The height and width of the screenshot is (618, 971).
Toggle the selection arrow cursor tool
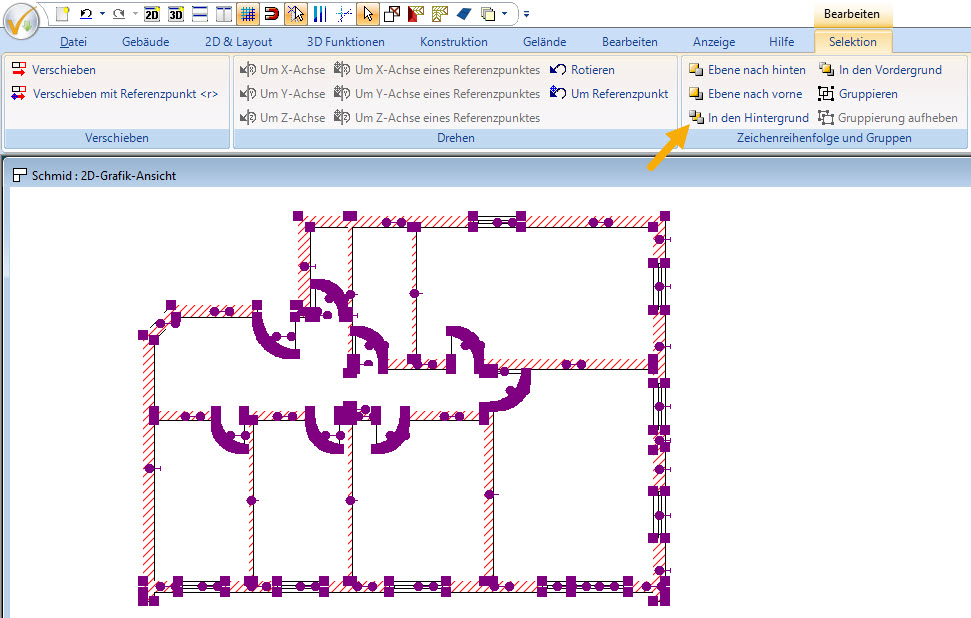click(368, 14)
